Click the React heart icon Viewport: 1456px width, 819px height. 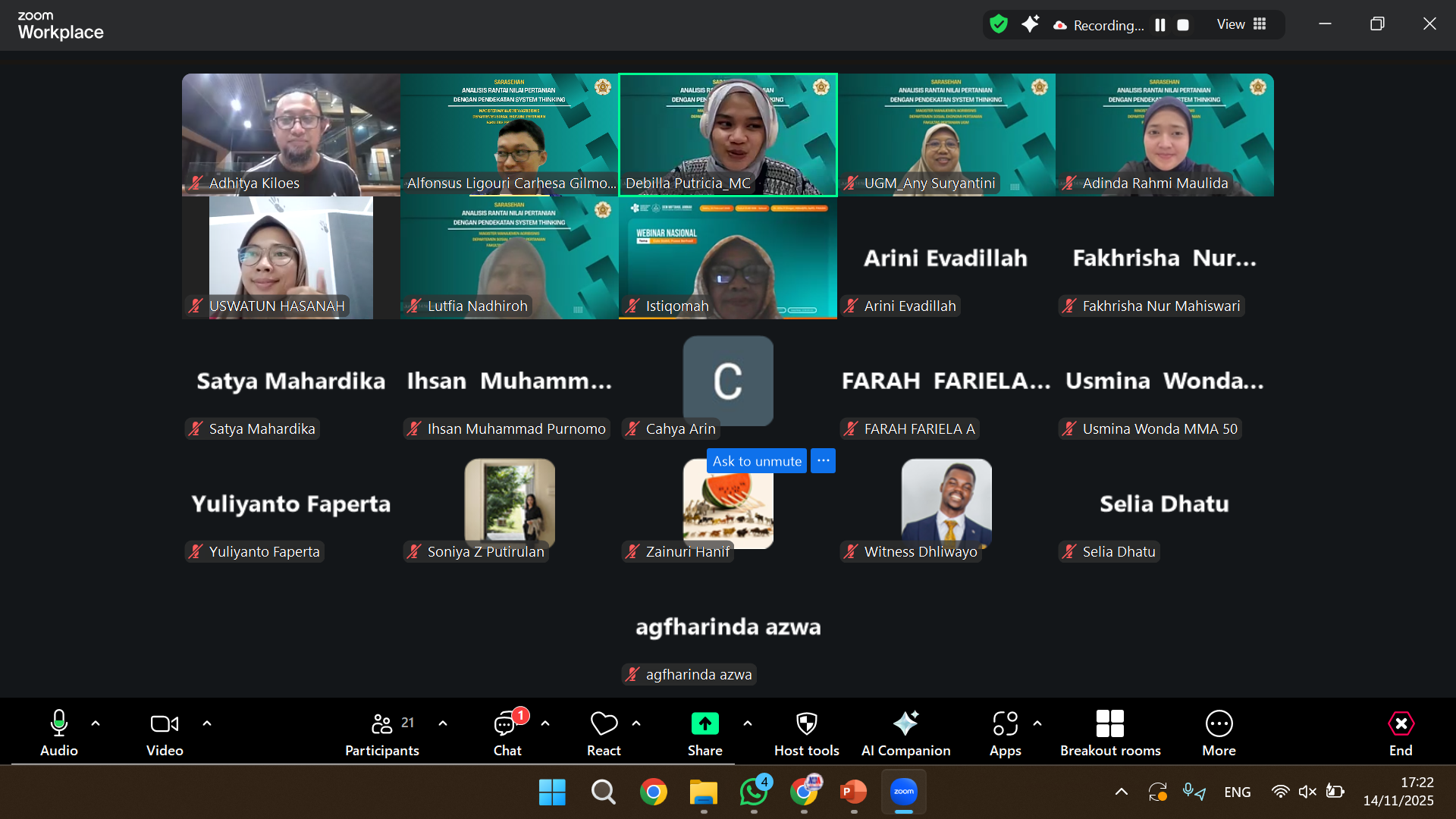pos(604,724)
